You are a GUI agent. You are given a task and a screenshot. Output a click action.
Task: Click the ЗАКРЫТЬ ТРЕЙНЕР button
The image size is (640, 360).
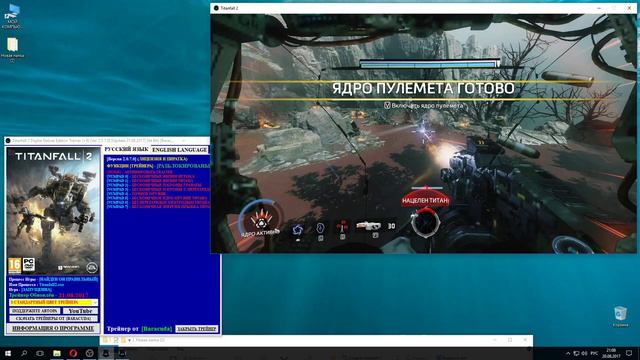tap(197, 329)
